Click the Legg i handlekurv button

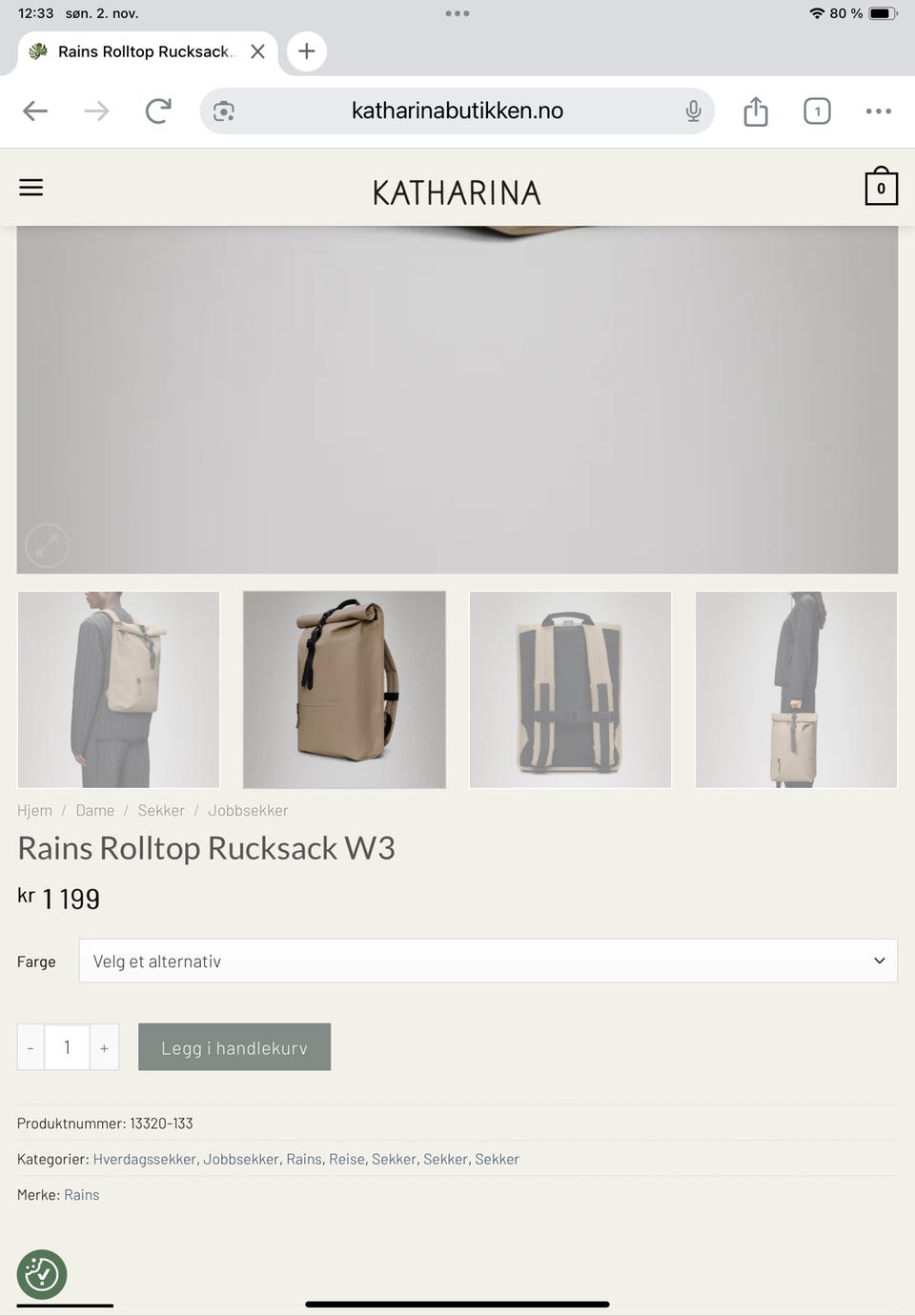click(234, 1047)
